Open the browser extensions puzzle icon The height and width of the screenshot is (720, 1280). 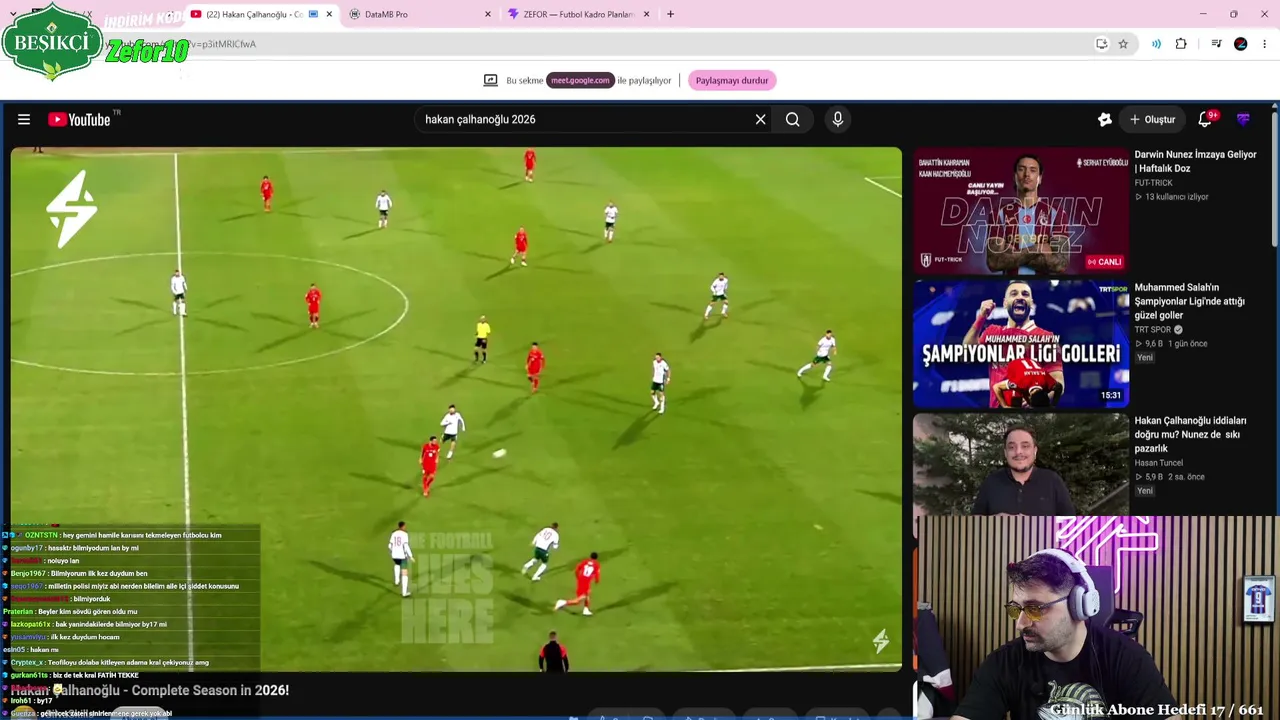click(1181, 44)
